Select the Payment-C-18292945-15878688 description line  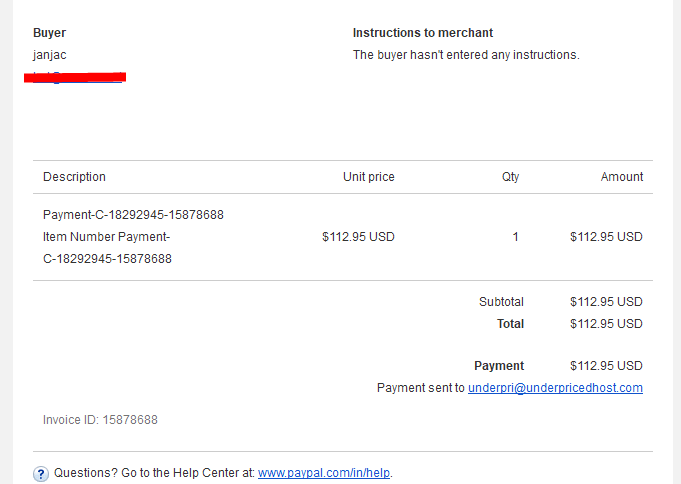coord(133,215)
